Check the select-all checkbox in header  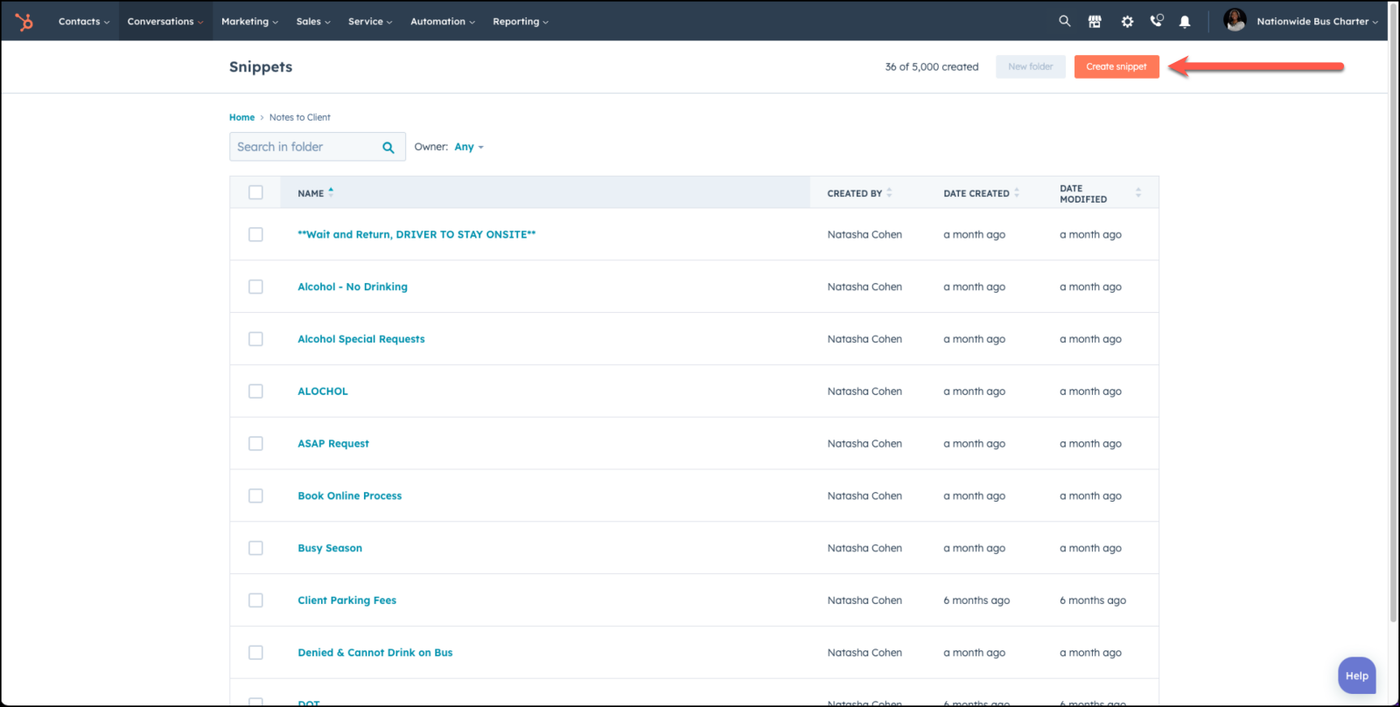[x=256, y=192]
